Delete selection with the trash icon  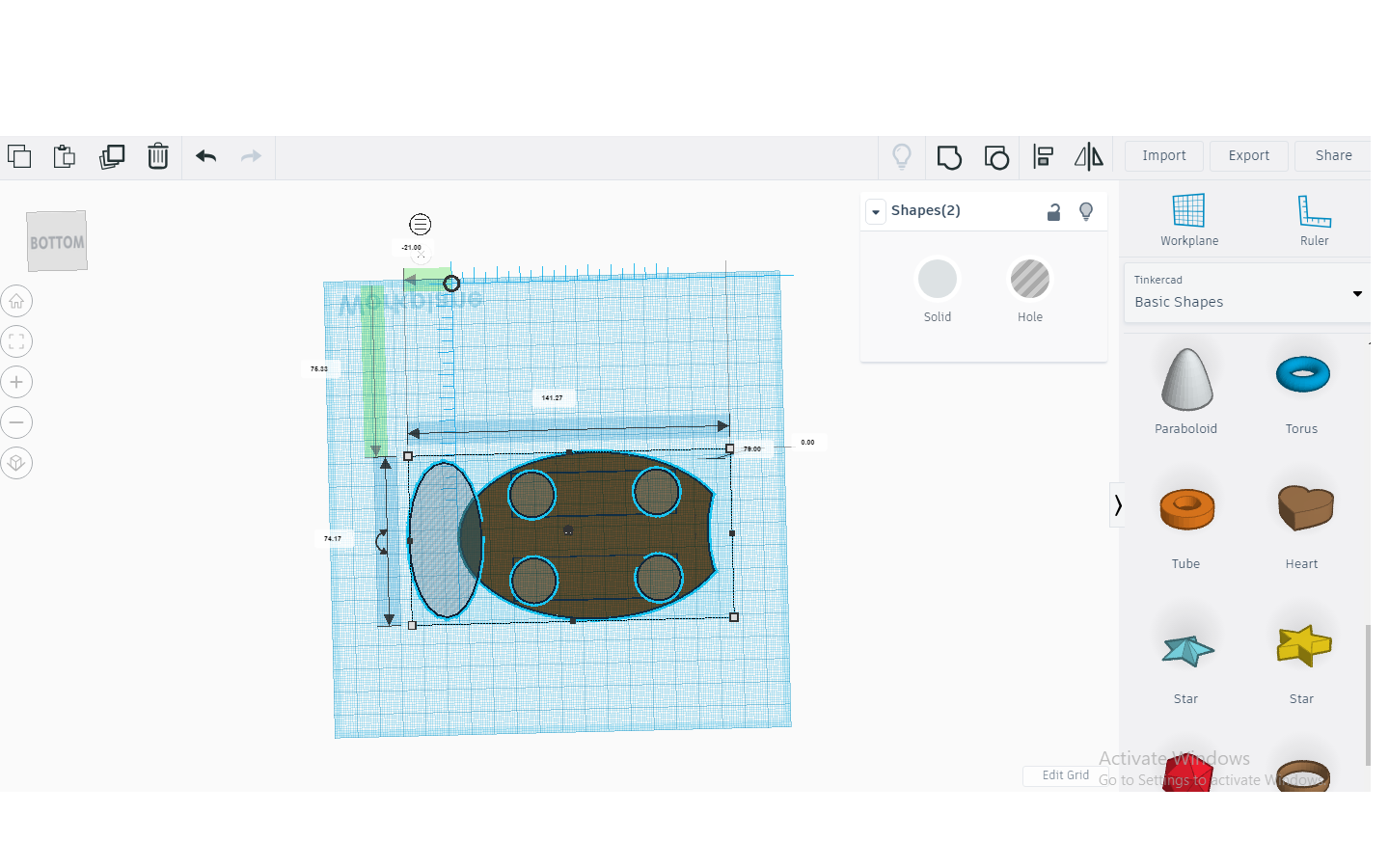(158, 156)
